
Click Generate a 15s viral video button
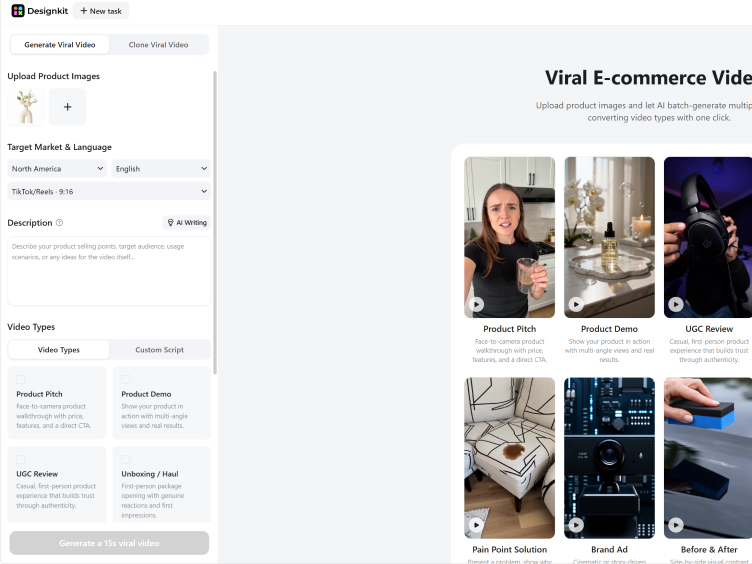tap(109, 543)
